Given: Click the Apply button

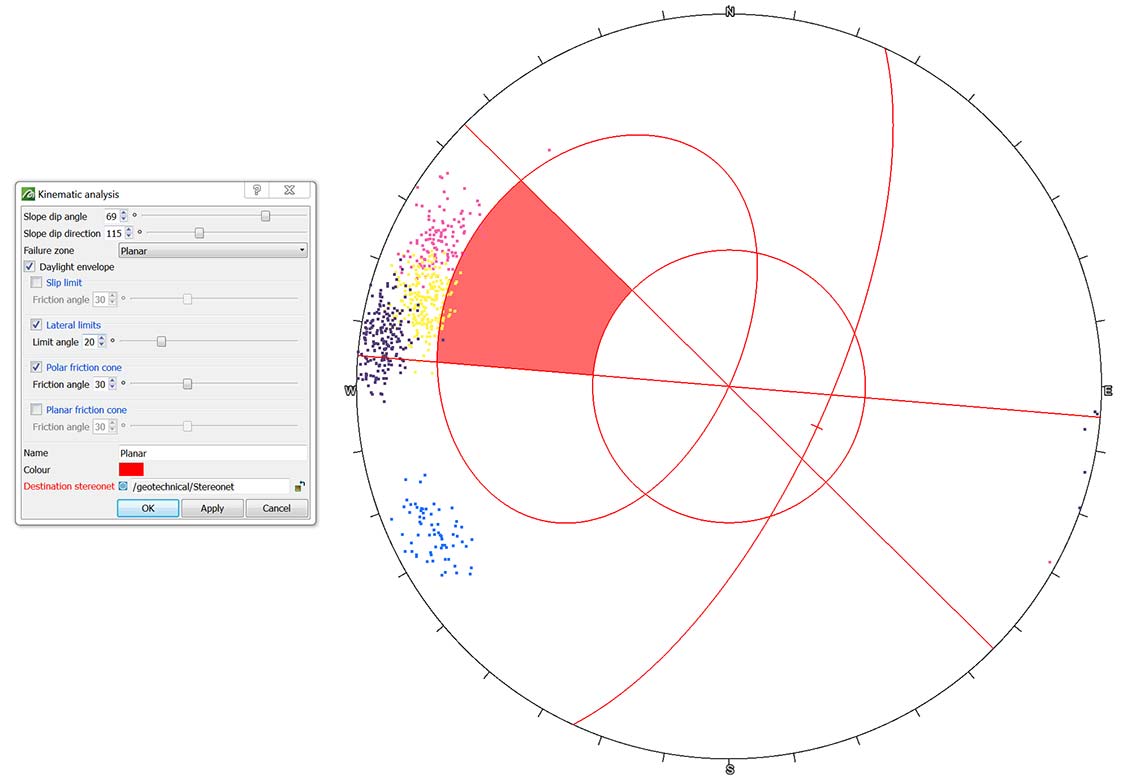Looking at the screenshot, I should [212, 508].
